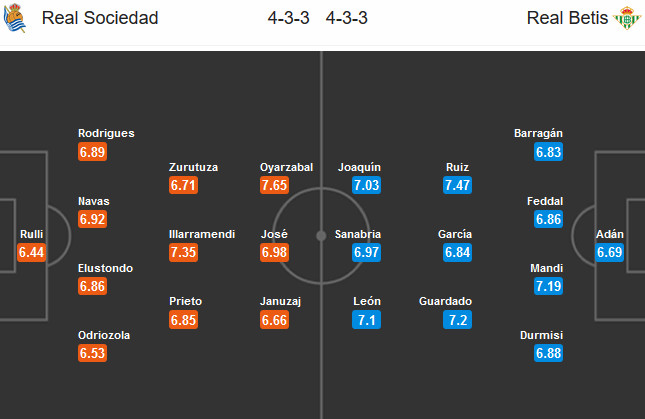Open Mandi's 7.19 rating badge
Viewport: 645px width, 419px height.
pos(549,286)
